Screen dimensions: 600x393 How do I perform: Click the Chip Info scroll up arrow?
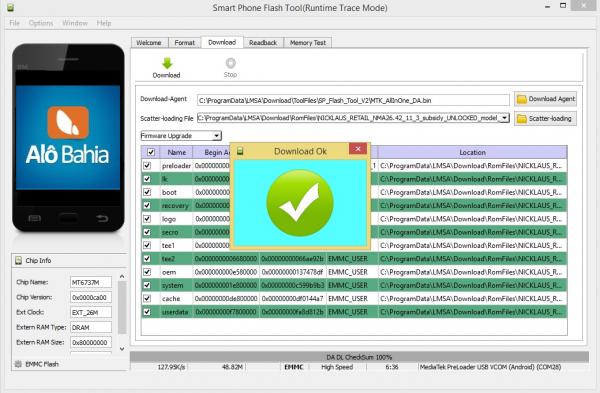coord(122,276)
